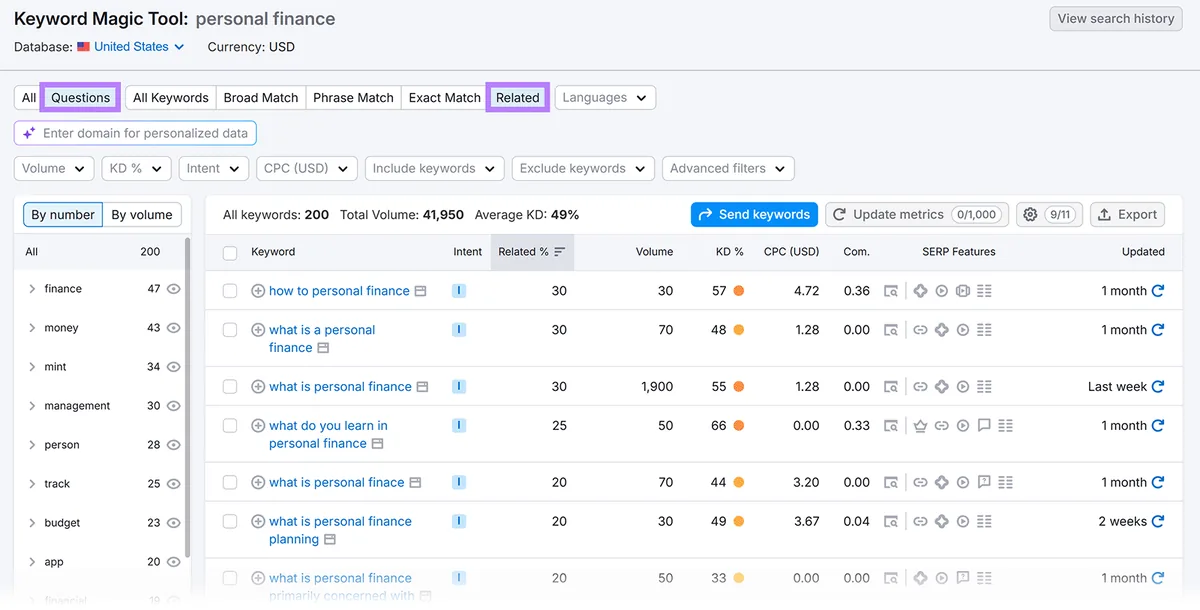The height and width of the screenshot is (610, 1200).
Task: Select the Exact Match tab
Action: point(445,98)
